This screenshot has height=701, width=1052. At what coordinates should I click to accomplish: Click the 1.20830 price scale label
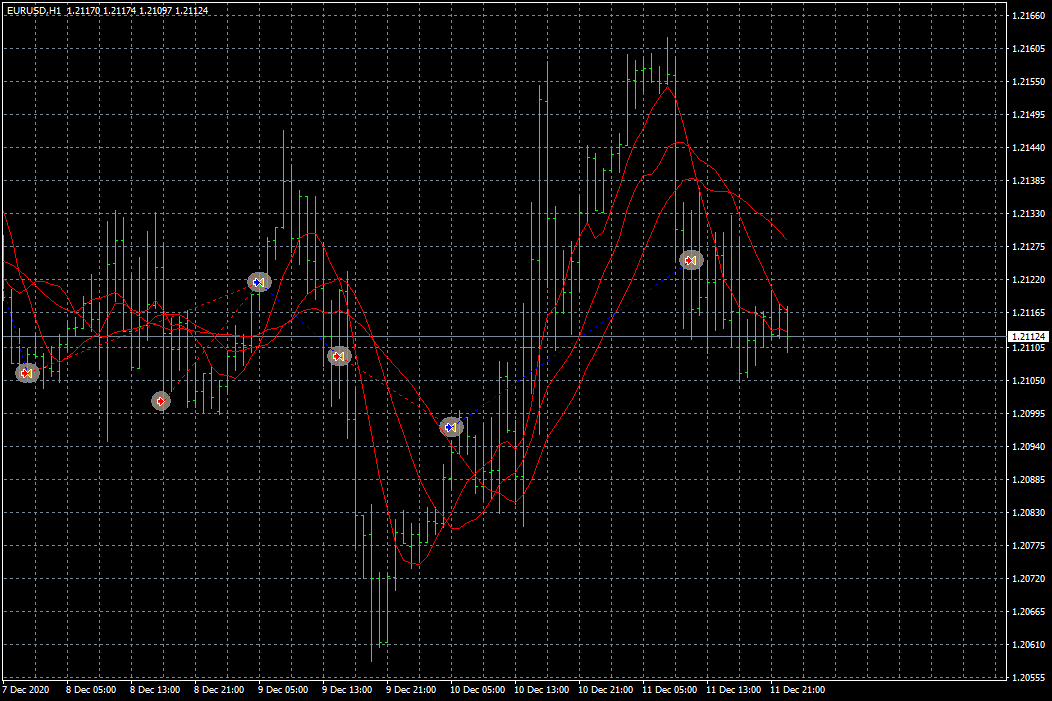tap(1029, 513)
